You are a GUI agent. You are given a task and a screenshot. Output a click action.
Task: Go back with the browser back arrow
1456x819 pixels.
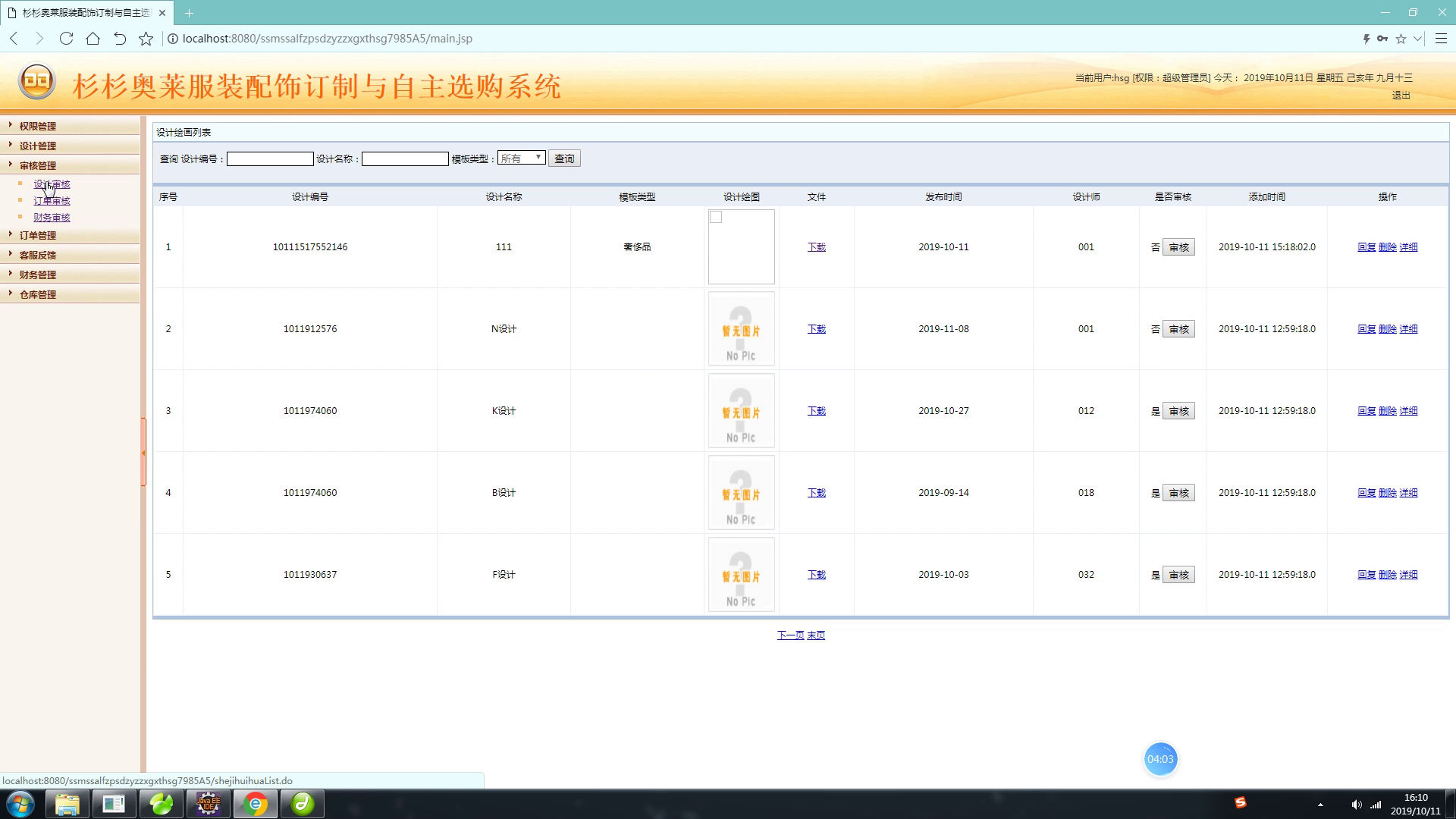tap(14, 39)
